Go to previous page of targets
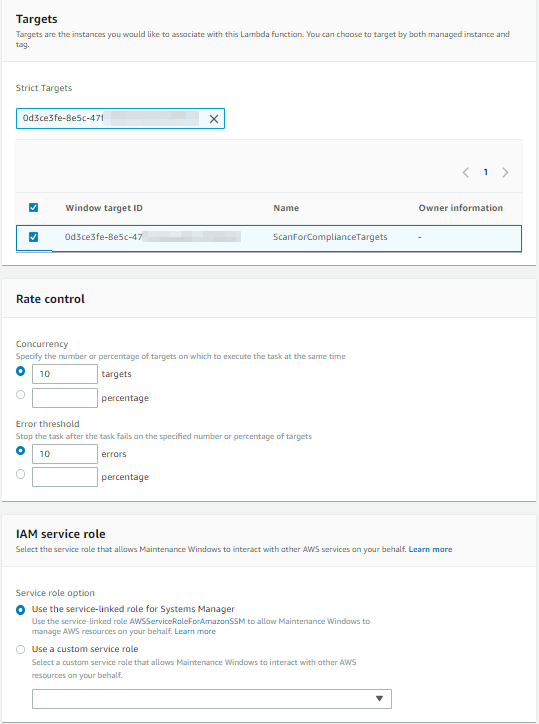This screenshot has width=539, height=724. click(466, 173)
